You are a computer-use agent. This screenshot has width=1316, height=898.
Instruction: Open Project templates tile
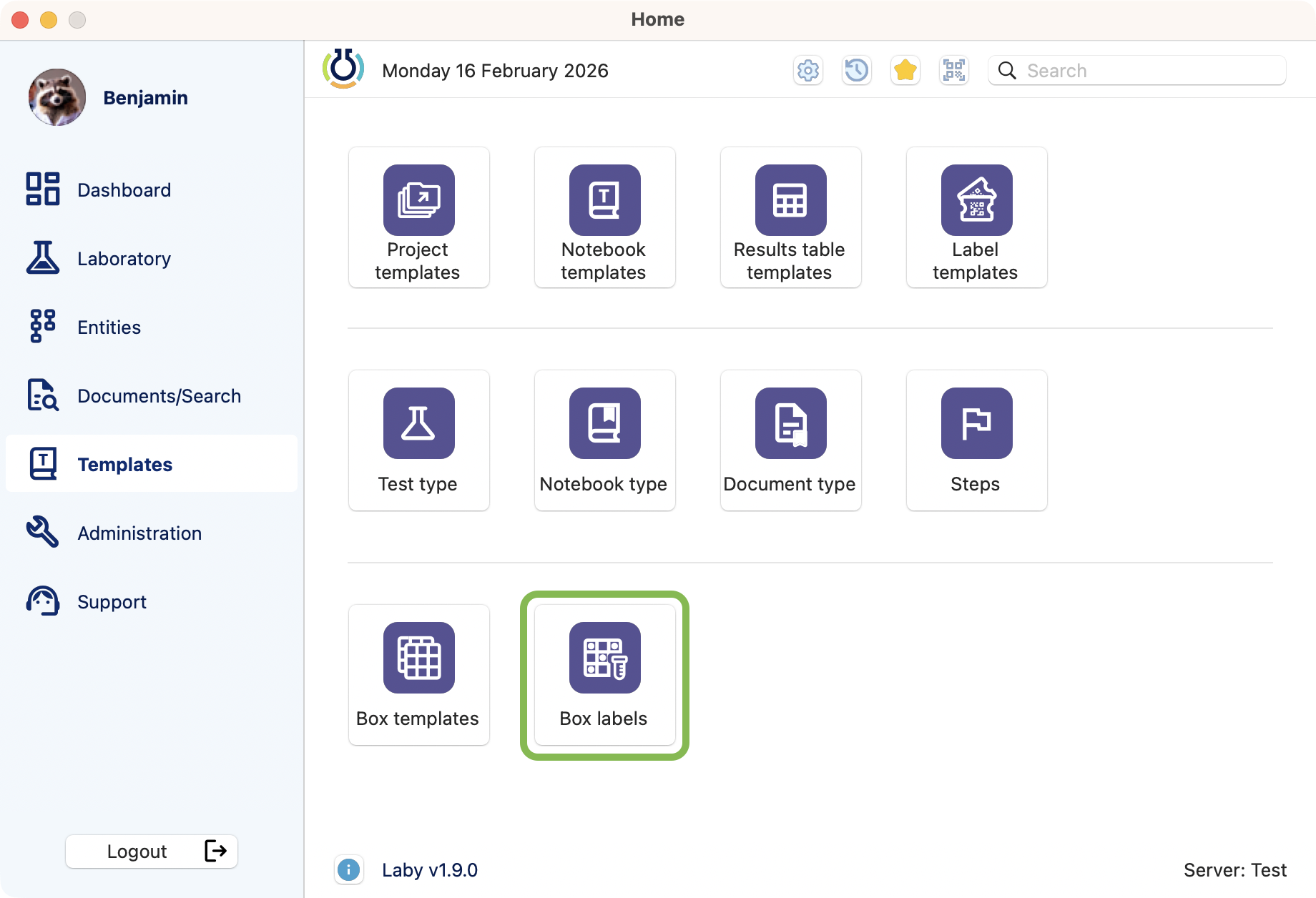tap(418, 217)
